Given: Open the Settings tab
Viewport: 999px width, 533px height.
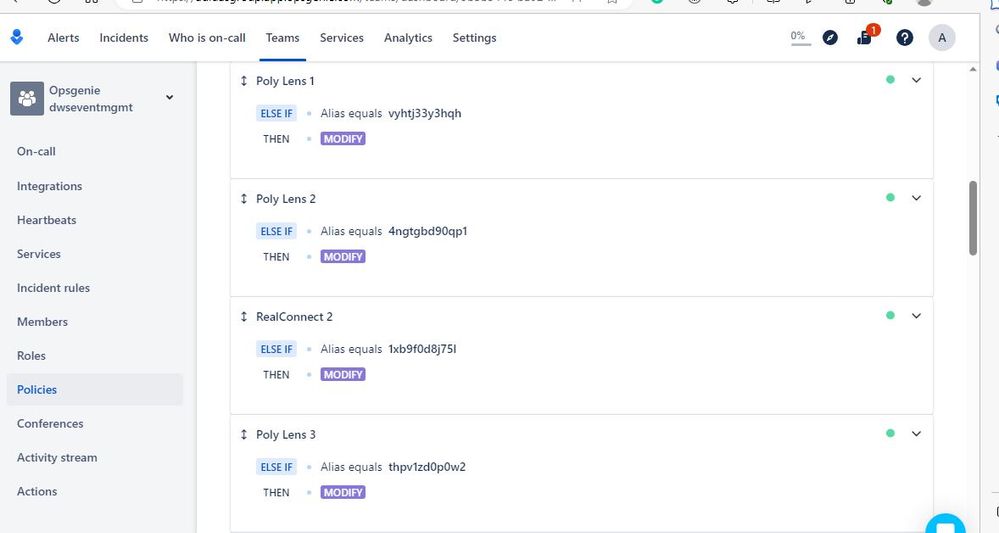Looking at the screenshot, I should (x=474, y=38).
